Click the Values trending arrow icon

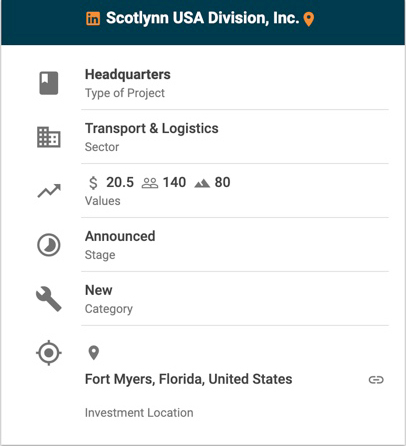pyautogui.click(x=49, y=191)
